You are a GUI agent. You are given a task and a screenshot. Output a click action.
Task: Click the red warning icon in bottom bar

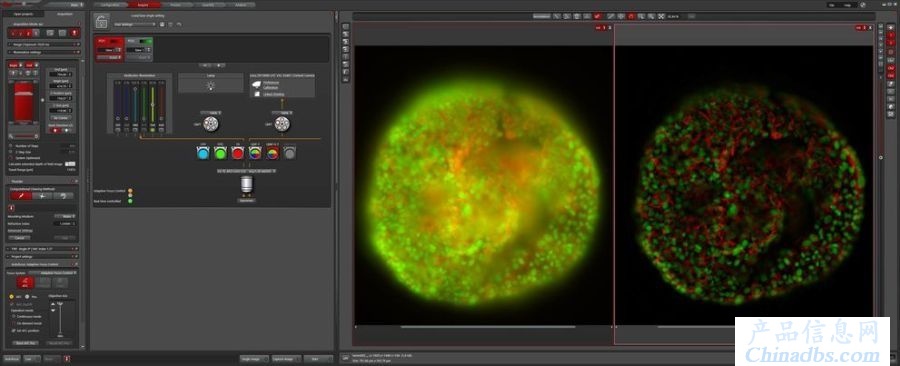(x=67, y=359)
